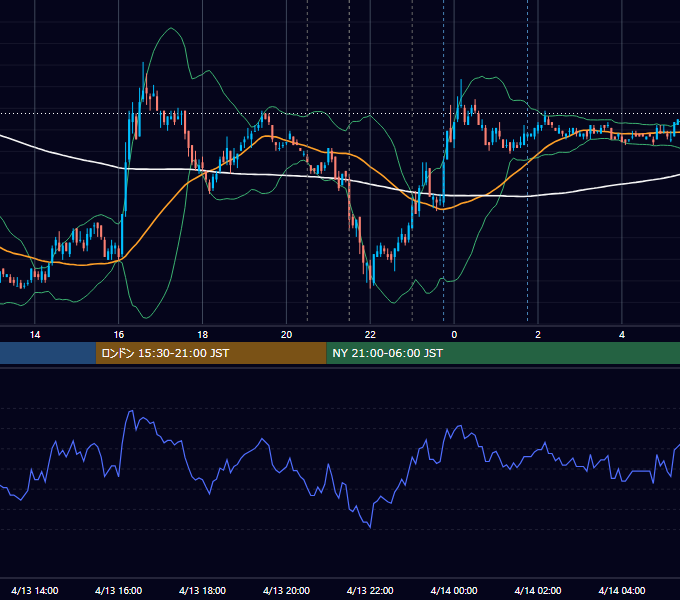Screen dimensions: 680x600
Task: Click the NY 21:00-06:00 JST session band
Action: [503, 353]
